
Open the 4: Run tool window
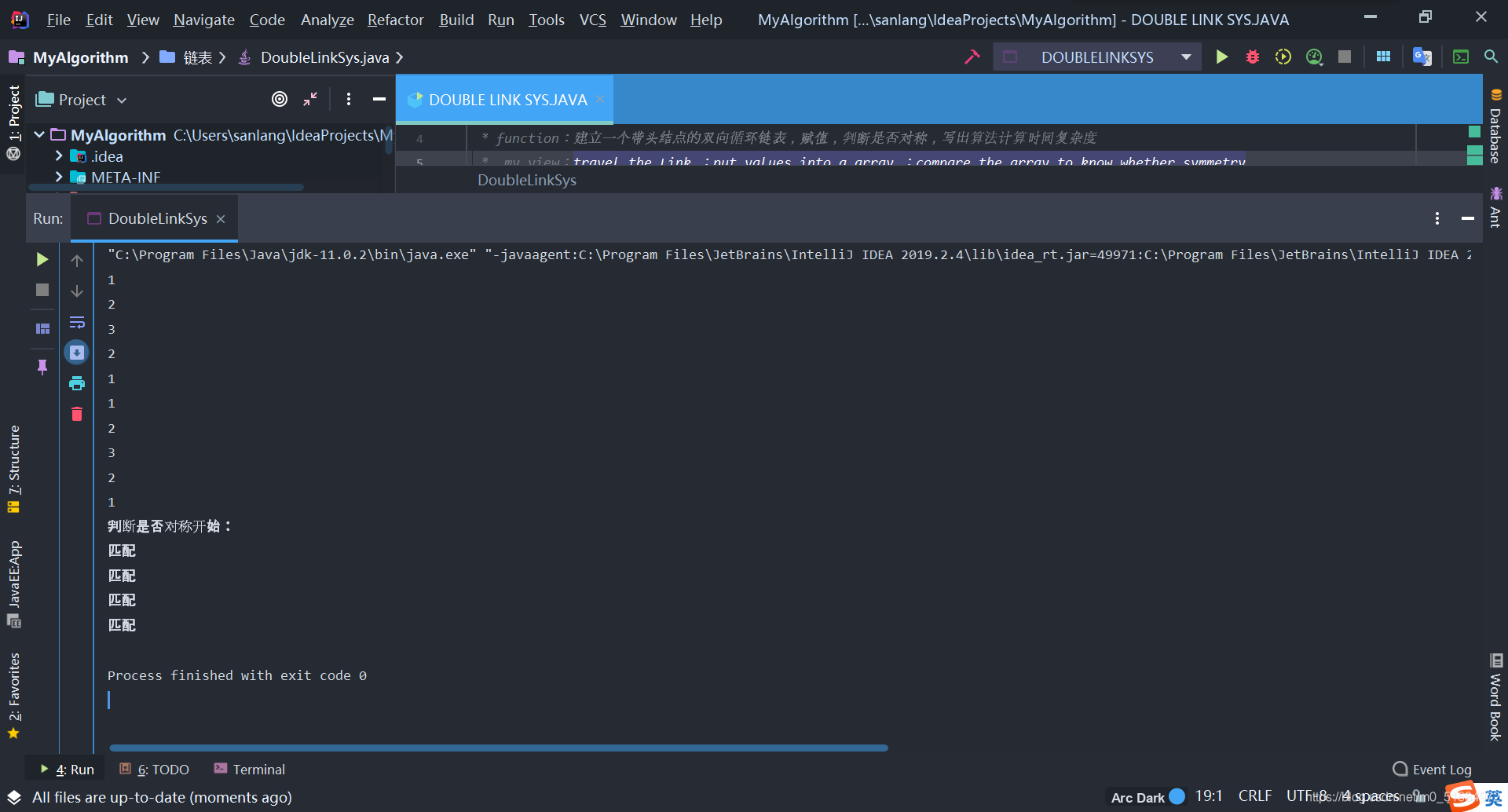(68, 770)
